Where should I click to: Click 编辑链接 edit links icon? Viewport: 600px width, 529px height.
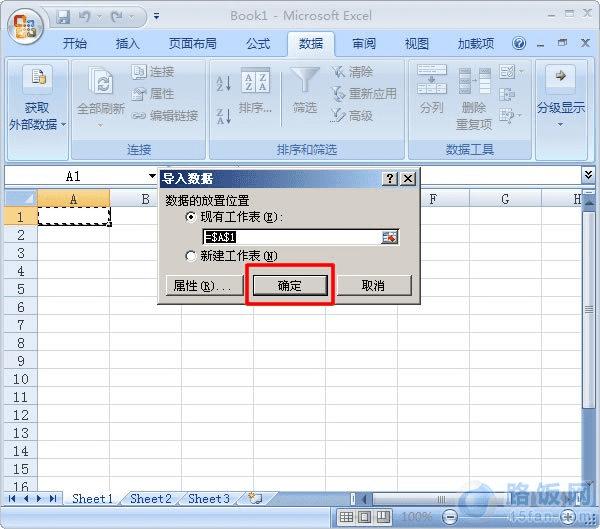tap(139, 115)
